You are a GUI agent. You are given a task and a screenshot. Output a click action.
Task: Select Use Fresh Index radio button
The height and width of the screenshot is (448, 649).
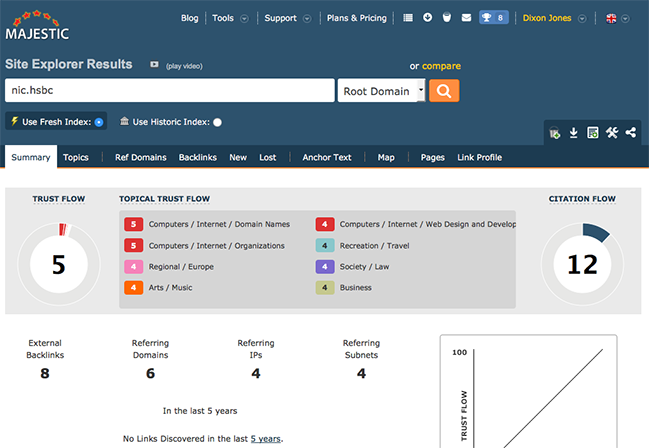[99, 122]
